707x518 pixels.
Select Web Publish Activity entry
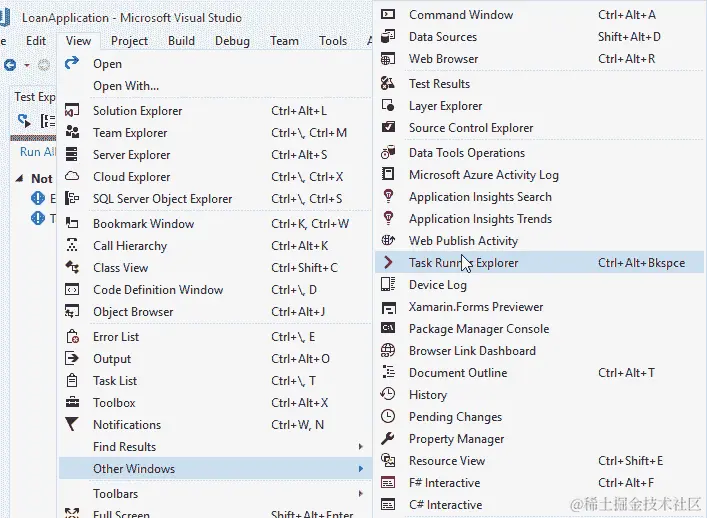pos(539,240)
